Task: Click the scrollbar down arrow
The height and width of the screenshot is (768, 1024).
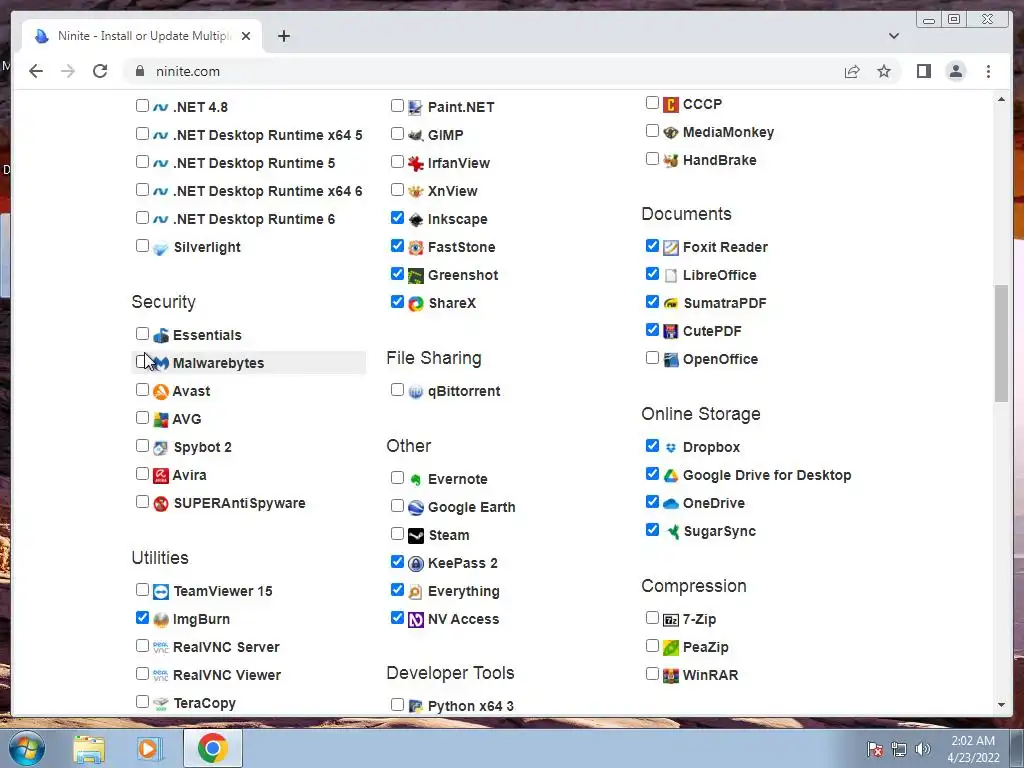Action: (1001, 705)
